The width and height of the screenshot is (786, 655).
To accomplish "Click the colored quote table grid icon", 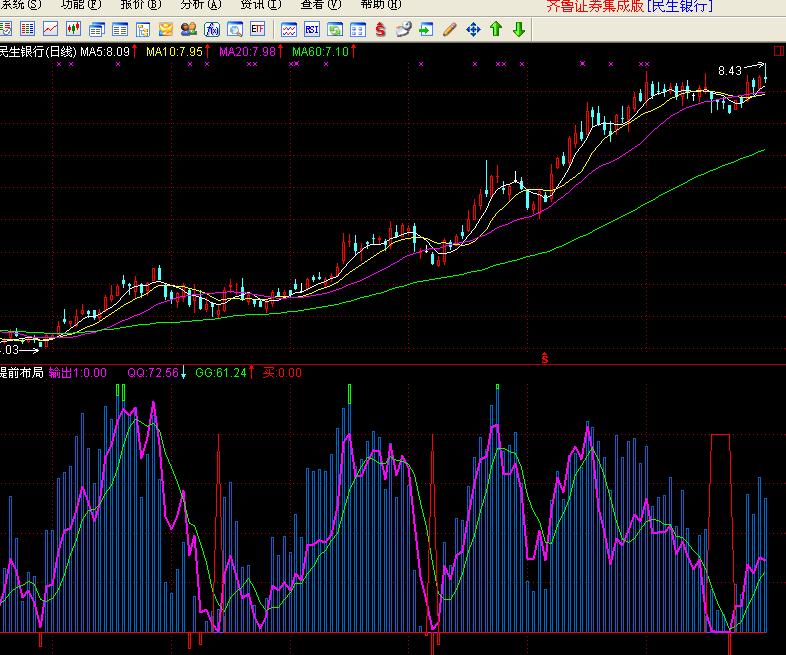I will coord(27,29).
